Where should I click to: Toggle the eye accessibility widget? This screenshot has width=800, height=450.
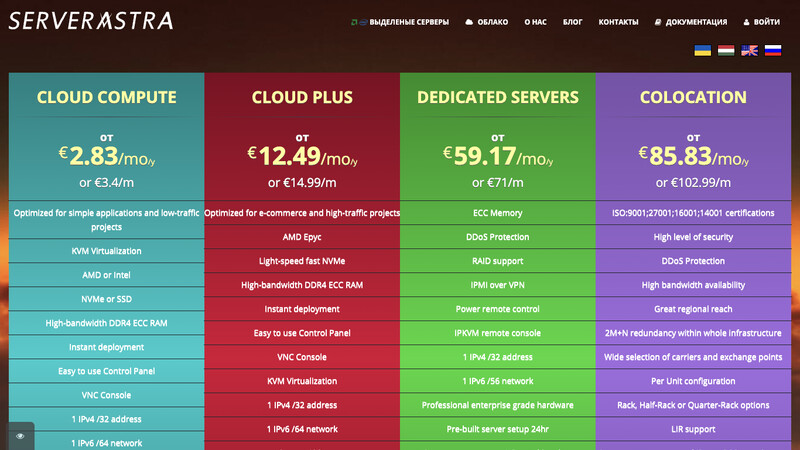point(20,436)
